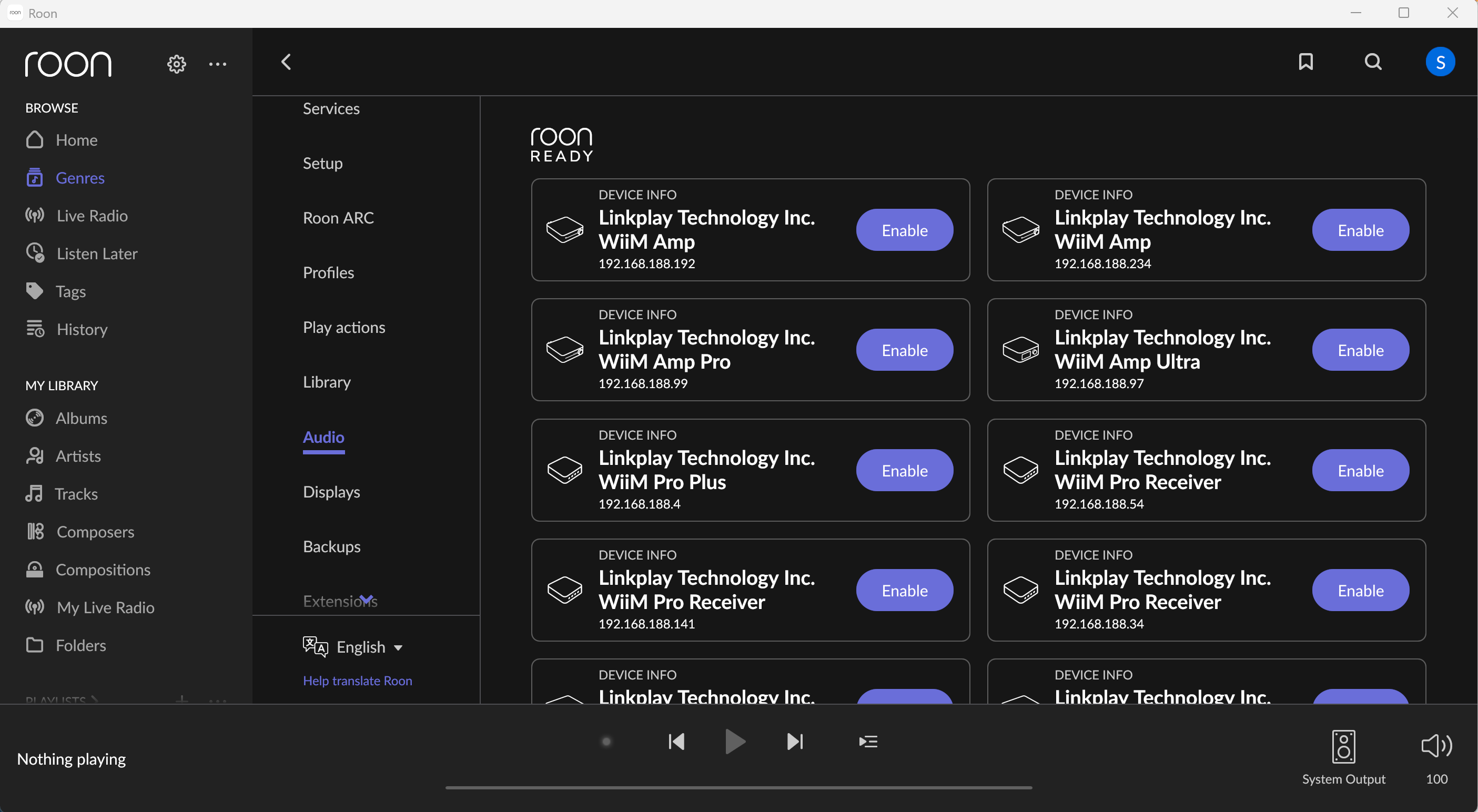Open search with the magnifier icon
Viewport: 1478px width, 812px height.
(1373, 62)
